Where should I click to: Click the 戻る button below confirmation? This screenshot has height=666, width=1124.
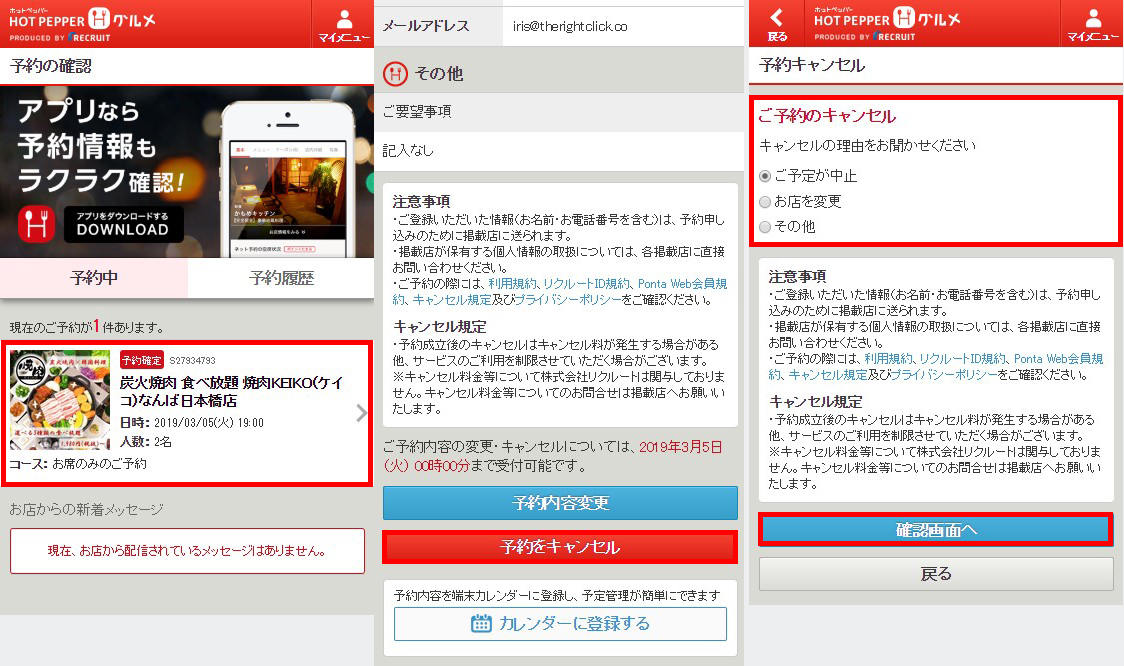click(935, 574)
